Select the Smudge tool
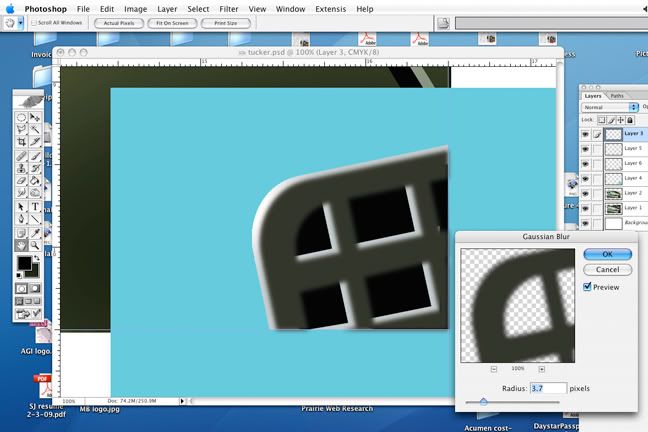The height and width of the screenshot is (432, 648). pos(21,193)
